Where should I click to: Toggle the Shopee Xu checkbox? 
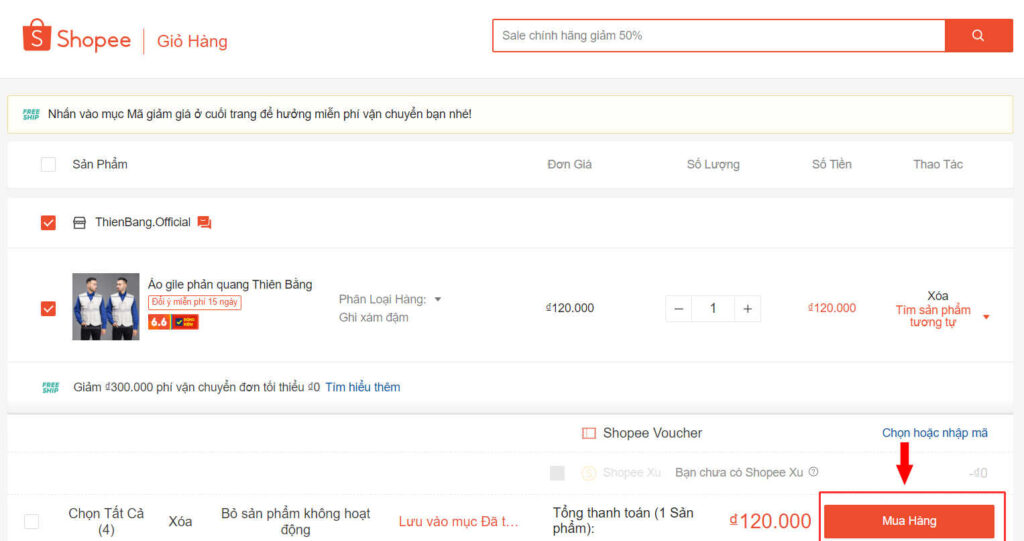coord(557,472)
